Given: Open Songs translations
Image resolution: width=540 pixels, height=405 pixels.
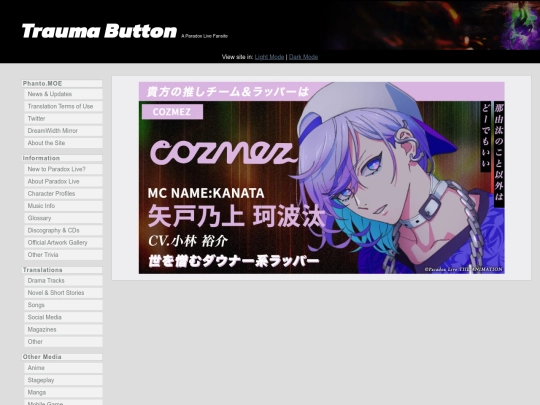Looking at the screenshot, I should pos(63,305).
